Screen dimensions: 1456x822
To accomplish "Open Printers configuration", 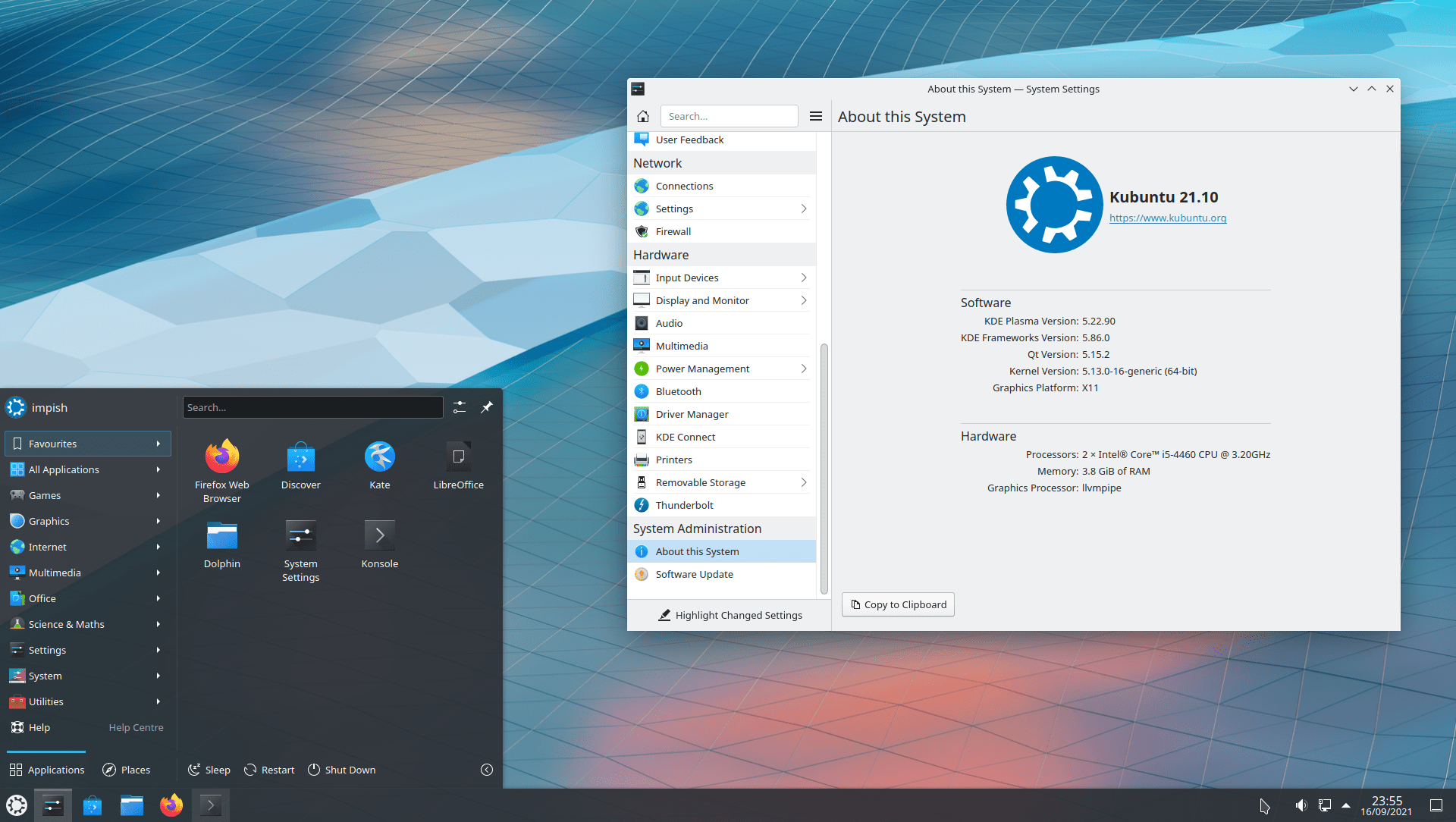I will 673,460.
